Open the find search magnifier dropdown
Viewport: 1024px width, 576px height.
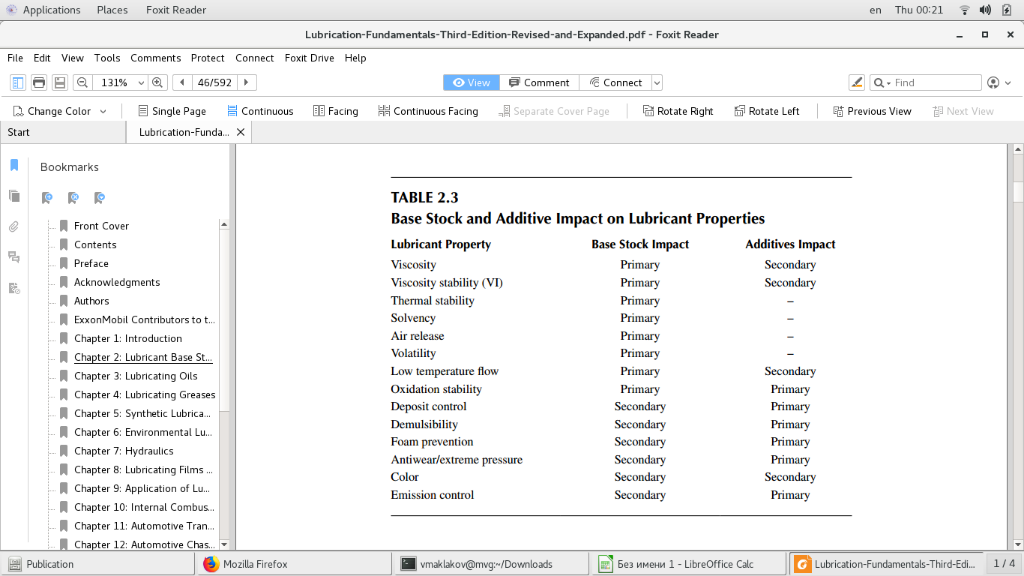[x=882, y=82]
